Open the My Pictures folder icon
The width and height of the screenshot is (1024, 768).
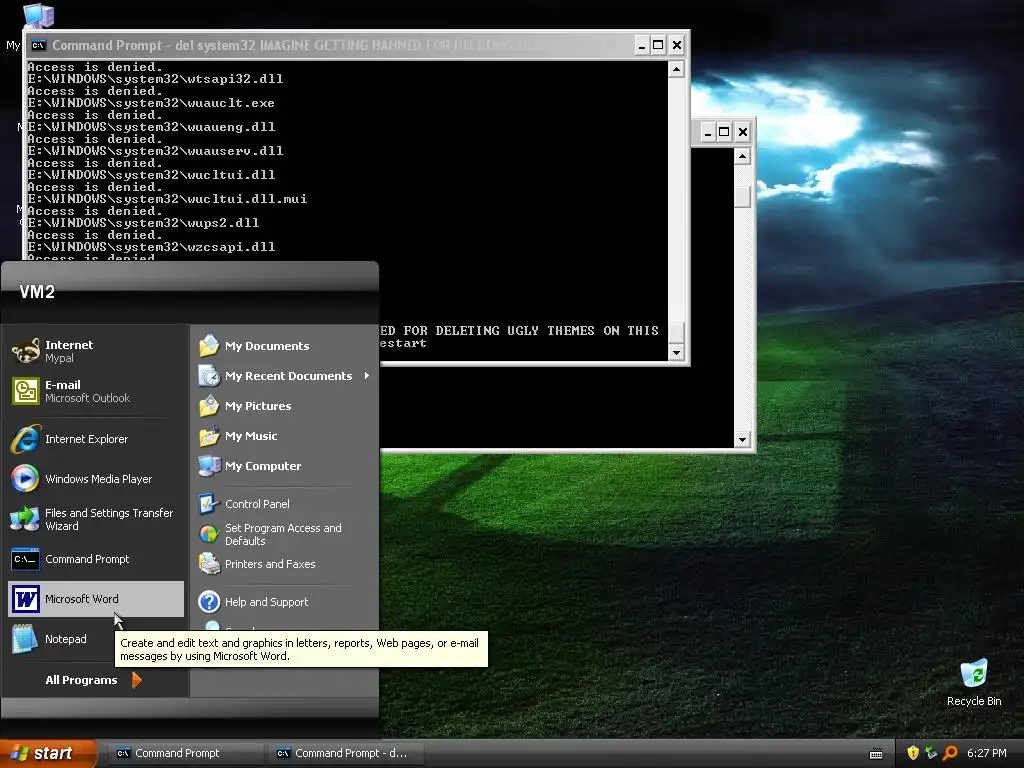click(209, 406)
